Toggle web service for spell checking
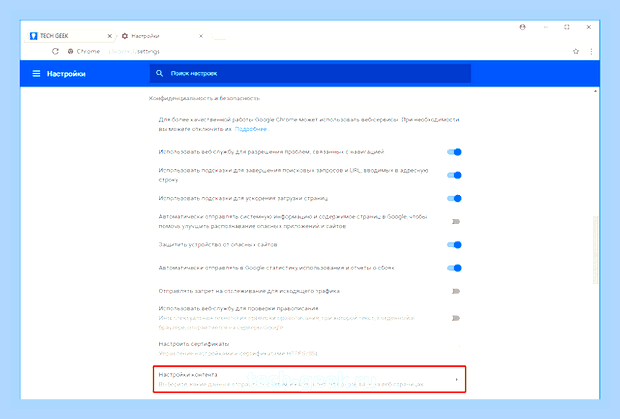The height and width of the screenshot is (419, 620). point(456,318)
